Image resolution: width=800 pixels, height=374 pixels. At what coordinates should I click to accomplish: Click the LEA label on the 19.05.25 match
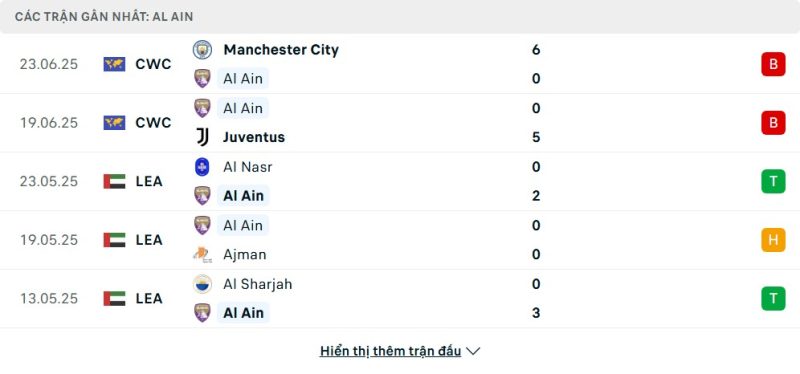(149, 240)
